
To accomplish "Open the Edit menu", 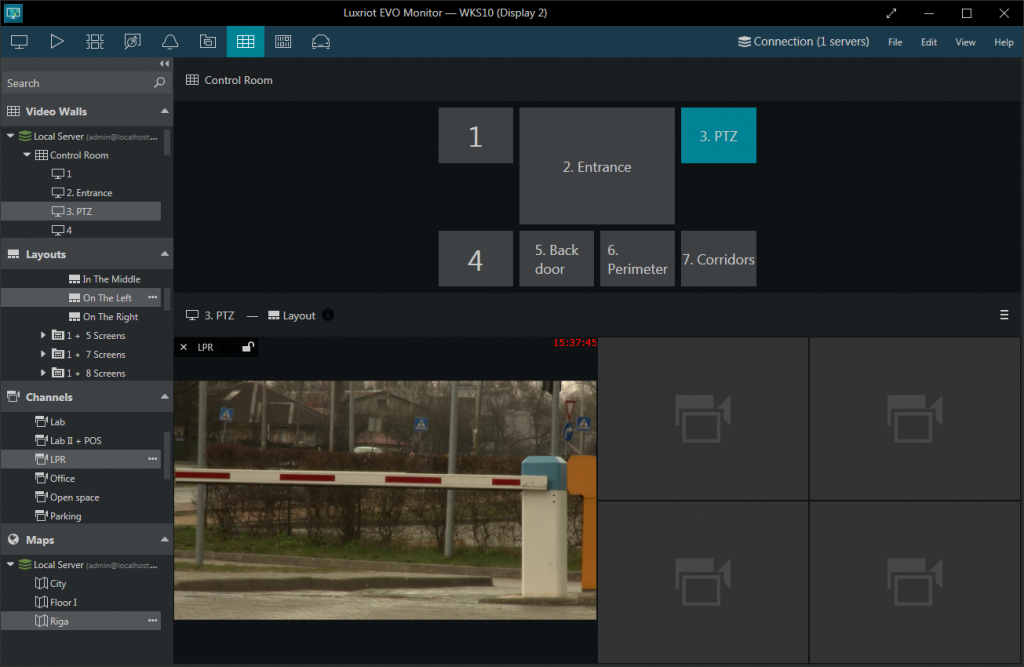I will coord(929,42).
